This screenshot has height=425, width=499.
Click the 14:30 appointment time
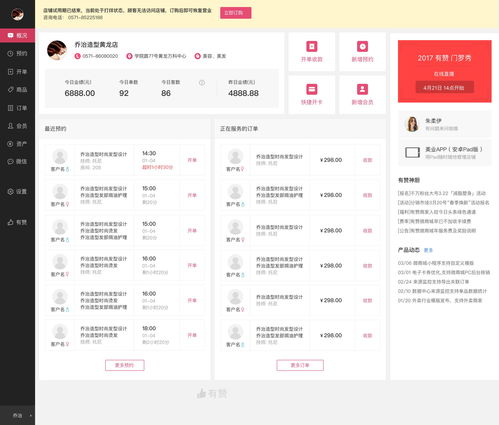[149, 153]
